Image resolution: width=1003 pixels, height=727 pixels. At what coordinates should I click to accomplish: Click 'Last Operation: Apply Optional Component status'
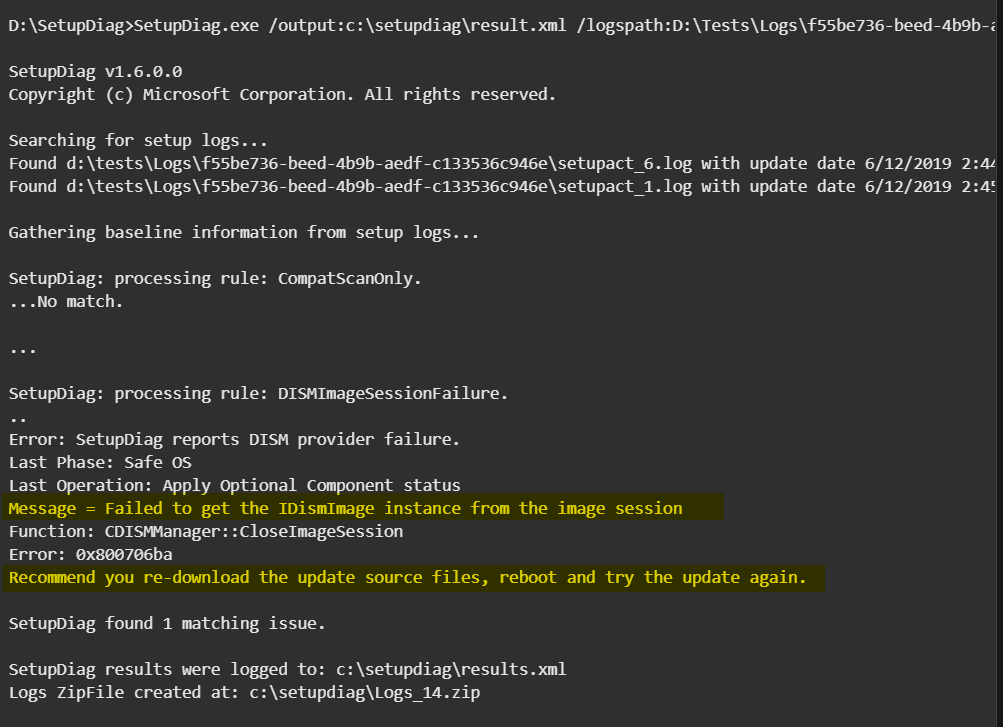pos(234,486)
